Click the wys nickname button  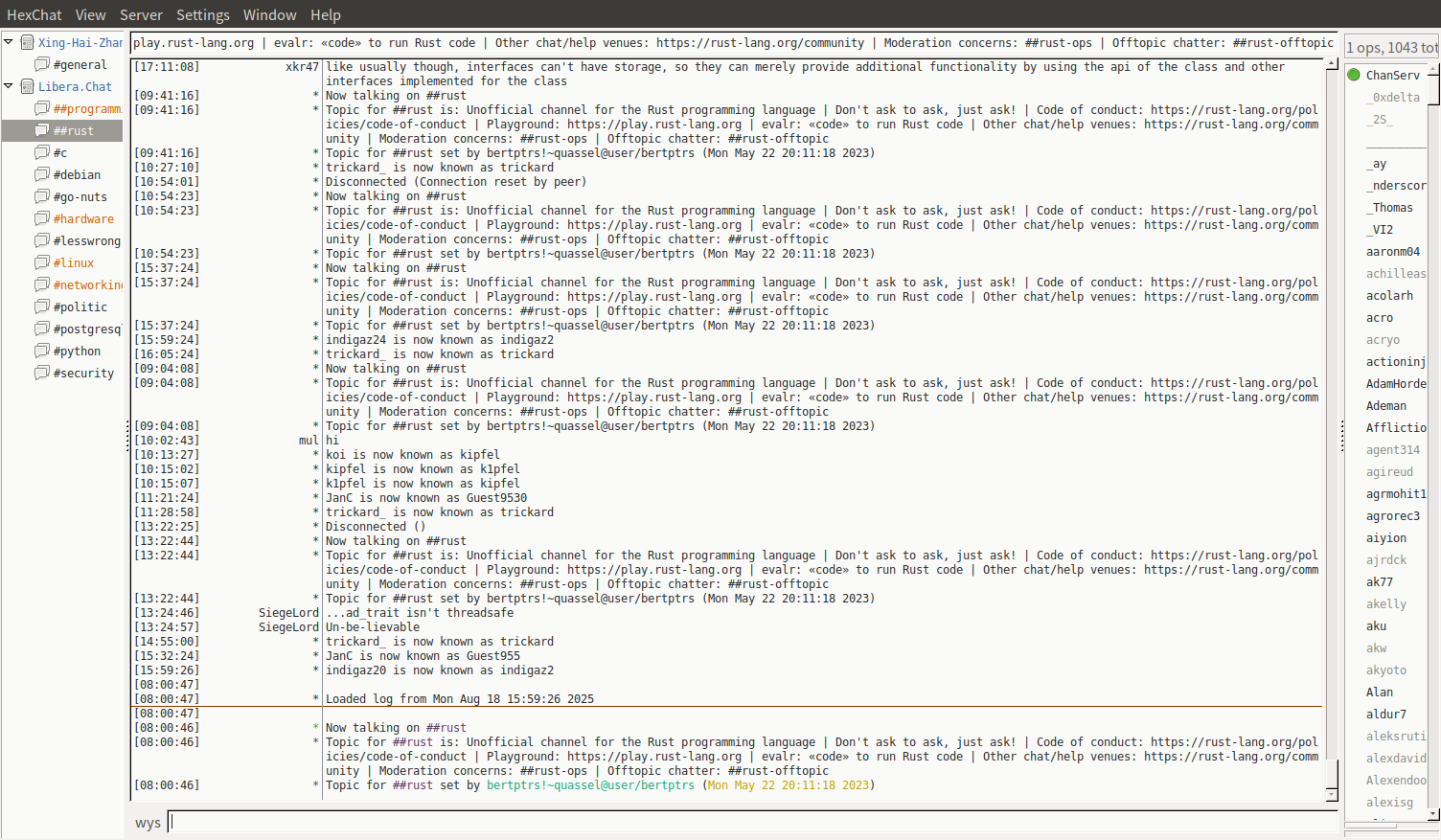point(148,823)
